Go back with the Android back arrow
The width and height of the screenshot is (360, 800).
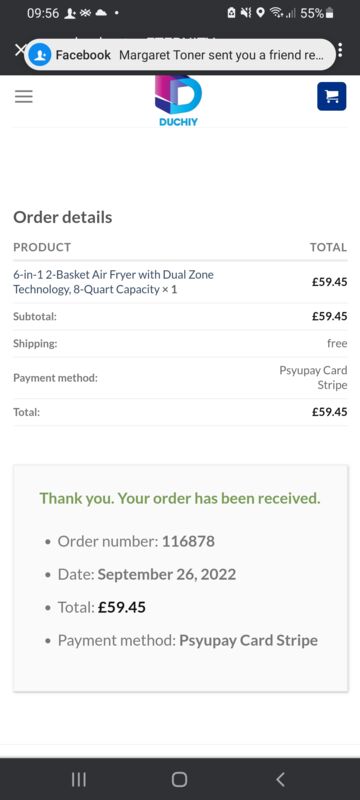click(x=280, y=779)
